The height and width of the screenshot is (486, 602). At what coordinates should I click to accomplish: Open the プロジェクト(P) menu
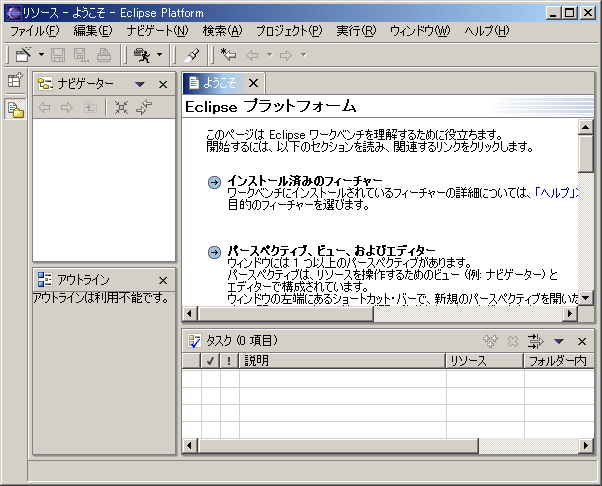click(289, 31)
